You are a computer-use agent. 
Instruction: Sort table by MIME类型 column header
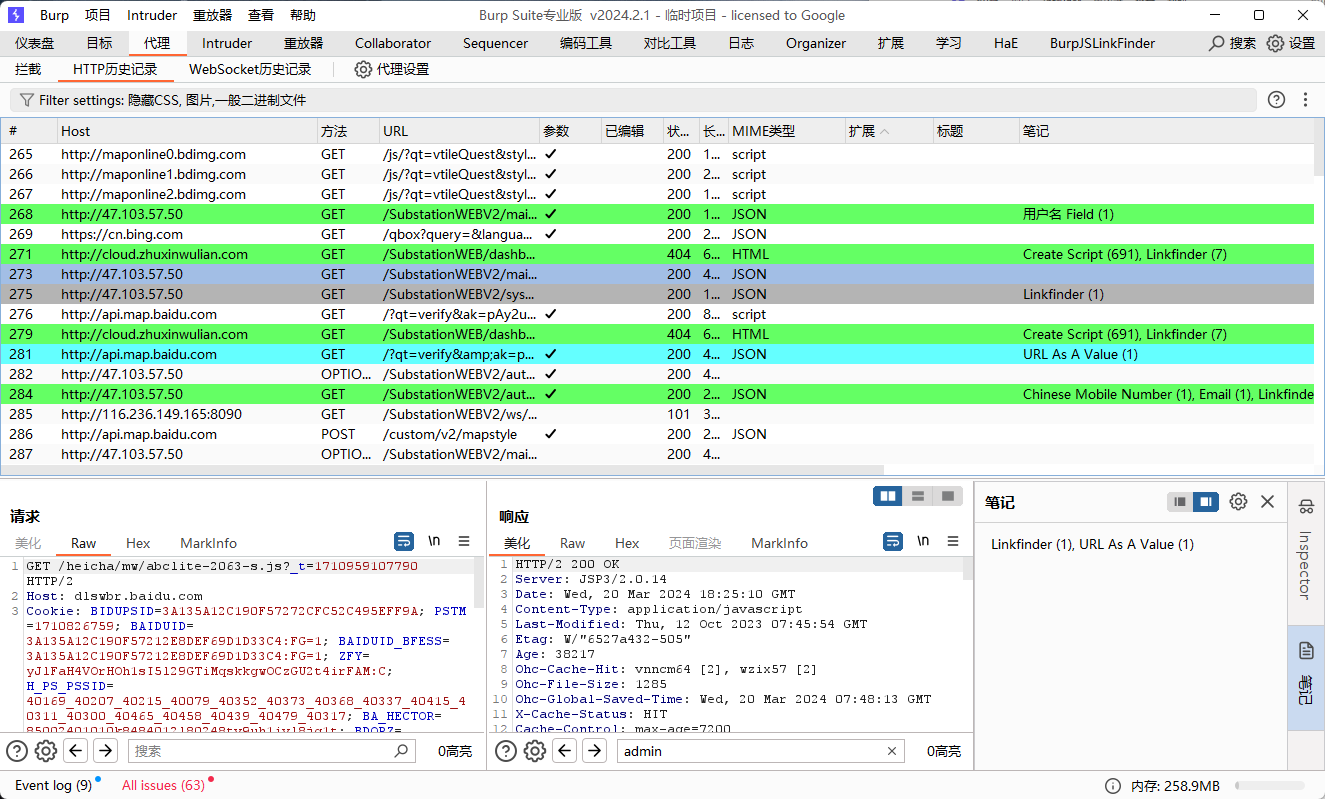coord(786,131)
